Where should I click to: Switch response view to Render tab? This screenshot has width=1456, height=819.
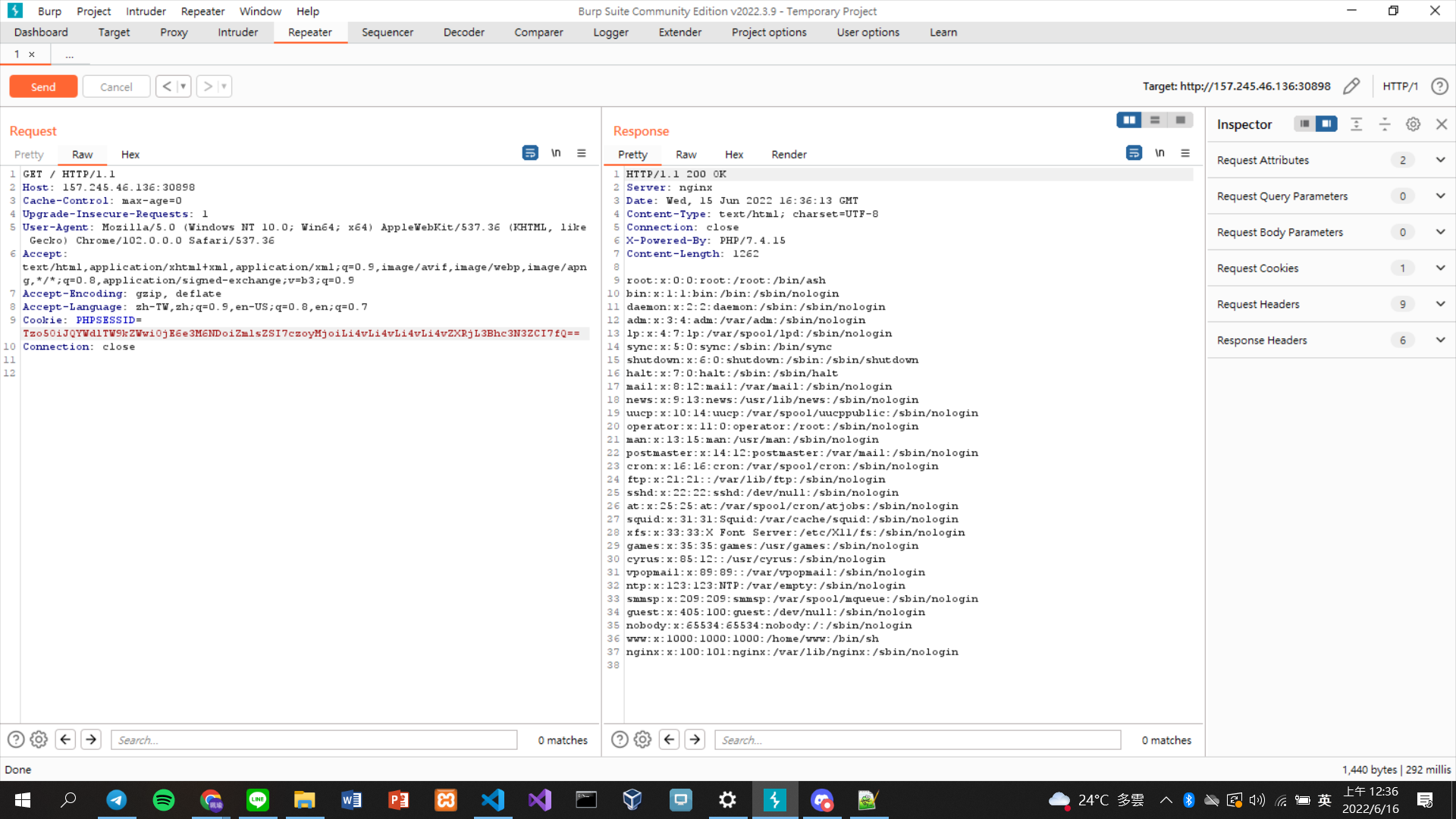click(x=789, y=154)
